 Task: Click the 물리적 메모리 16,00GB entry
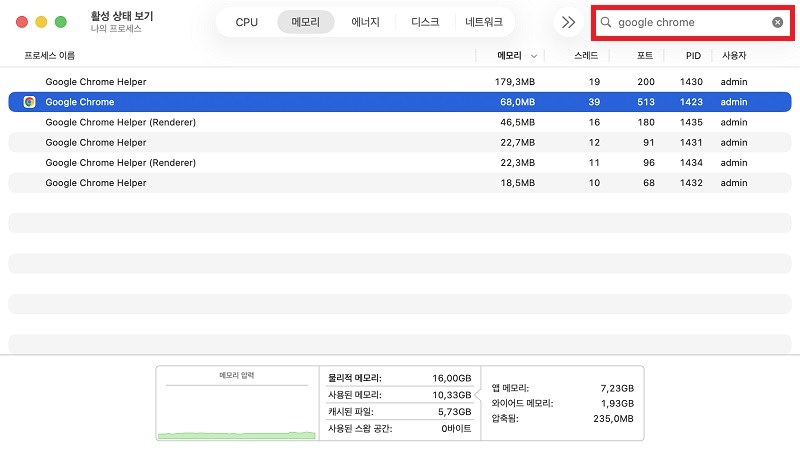pyautogui.click(x=399, y=378)
